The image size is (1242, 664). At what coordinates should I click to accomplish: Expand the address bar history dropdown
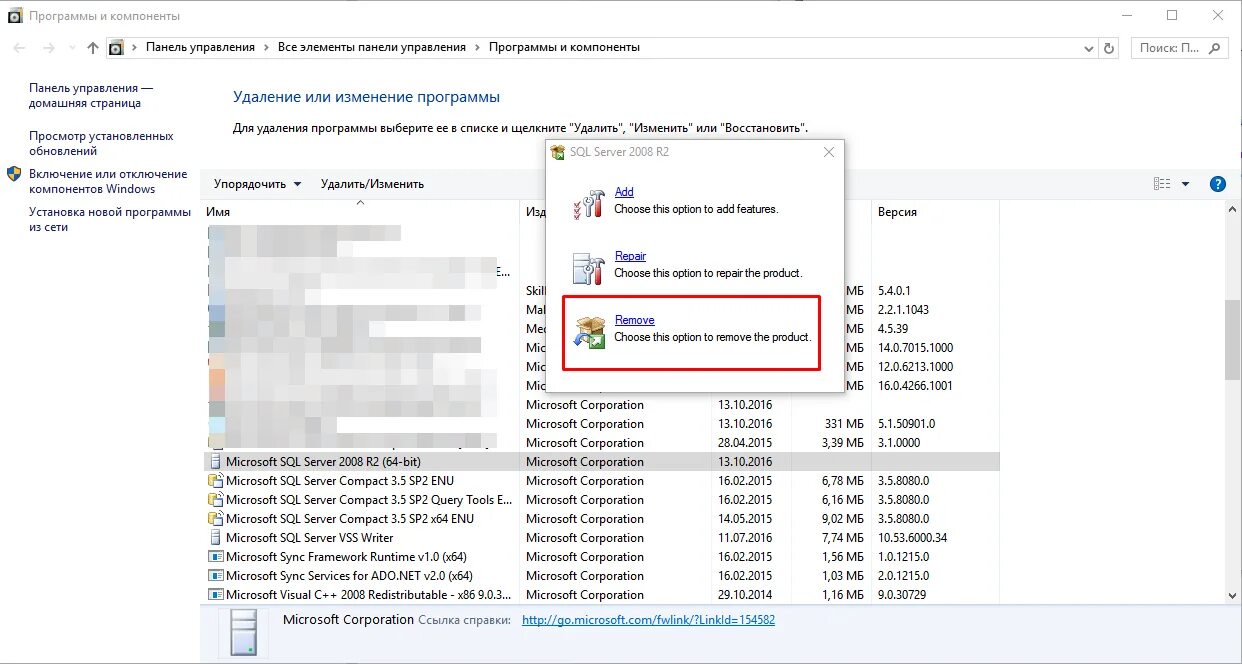1089,48
